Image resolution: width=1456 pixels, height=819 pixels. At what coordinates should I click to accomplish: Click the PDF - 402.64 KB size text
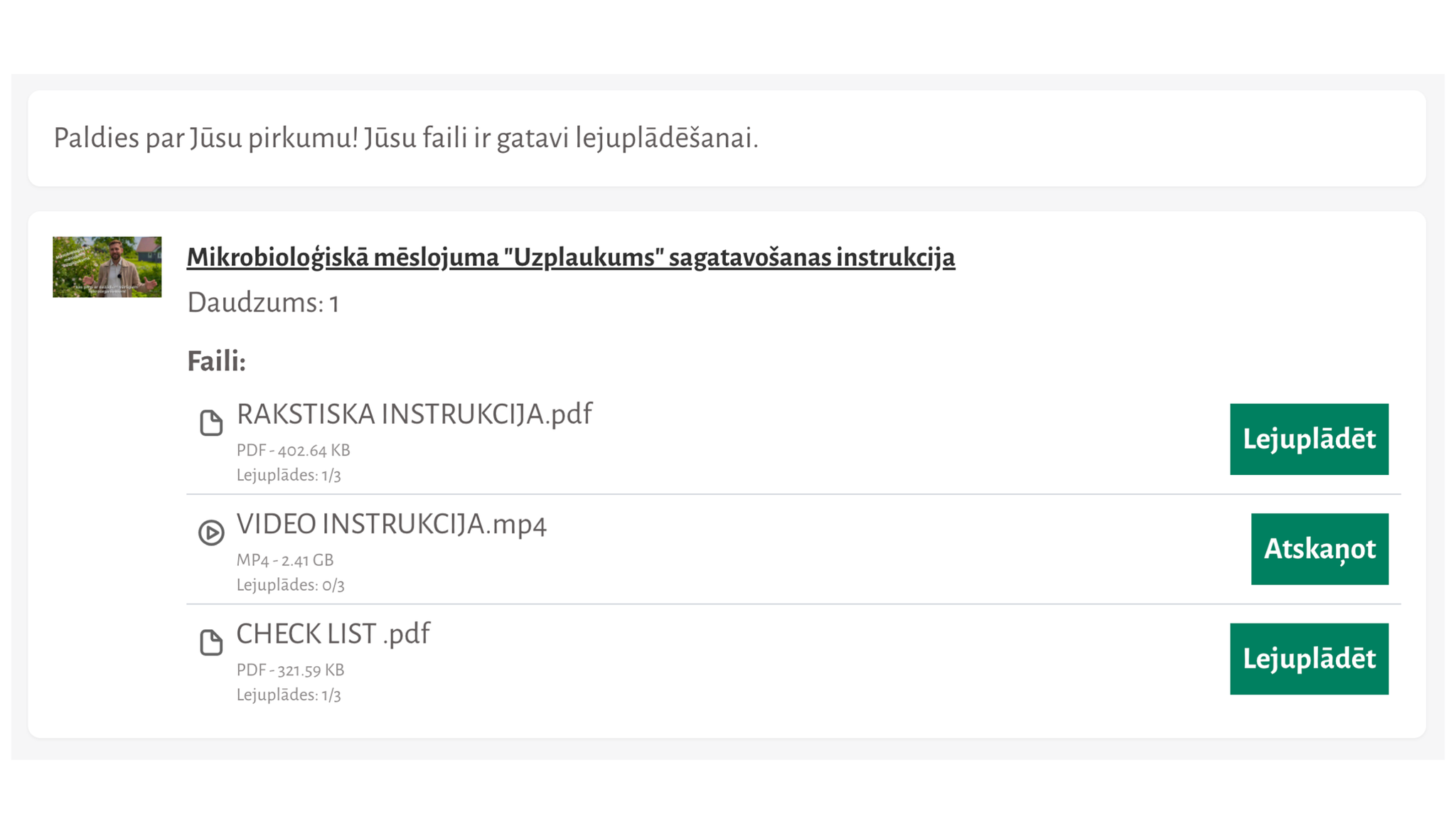click(294, 451)
